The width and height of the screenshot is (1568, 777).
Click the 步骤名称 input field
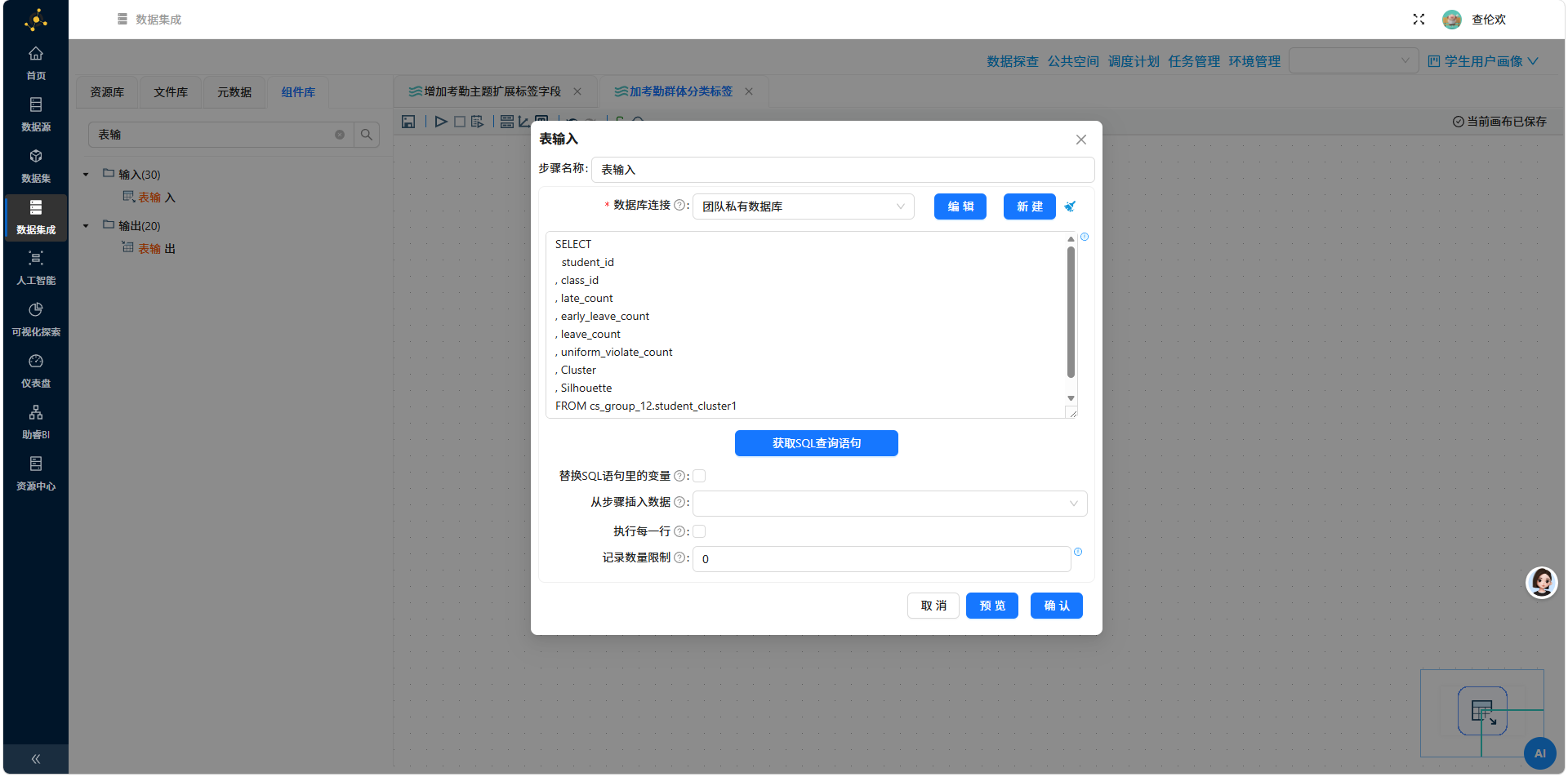(843, 170)
